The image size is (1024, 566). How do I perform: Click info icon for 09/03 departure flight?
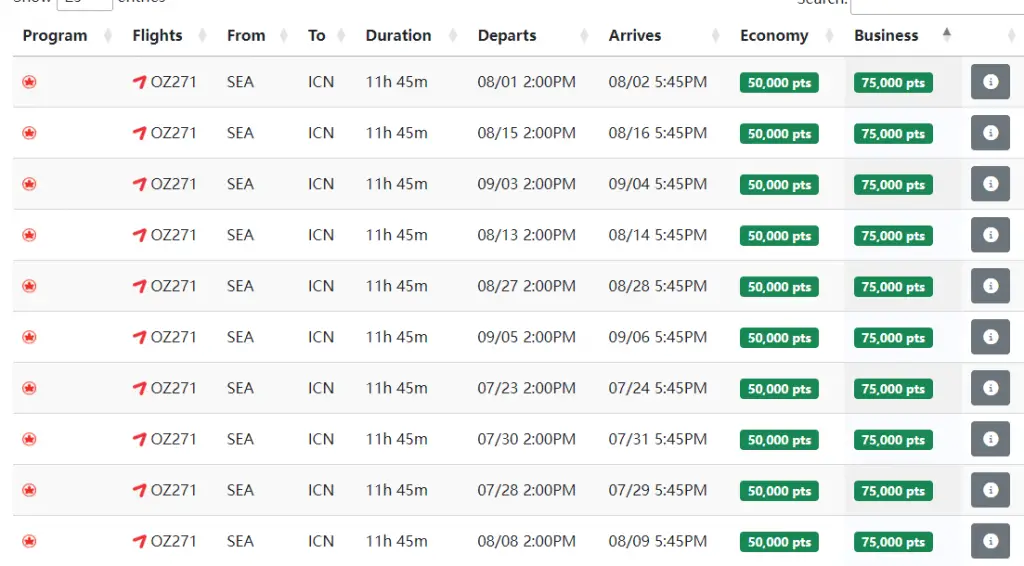click(x=990, y=184)
